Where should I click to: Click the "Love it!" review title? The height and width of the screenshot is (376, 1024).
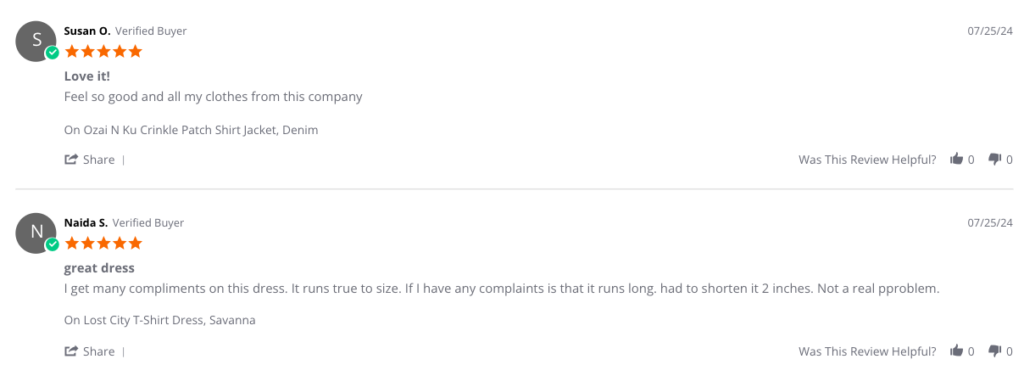point(87,76)
